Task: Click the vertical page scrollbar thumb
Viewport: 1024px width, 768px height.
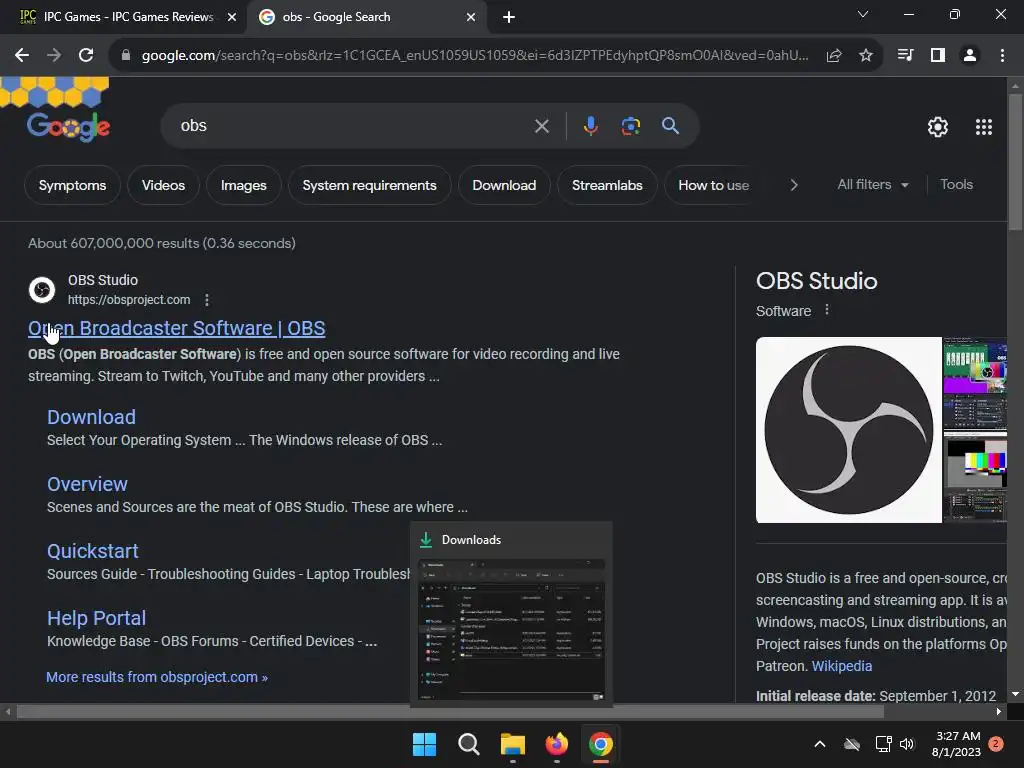Action: 1015,162
